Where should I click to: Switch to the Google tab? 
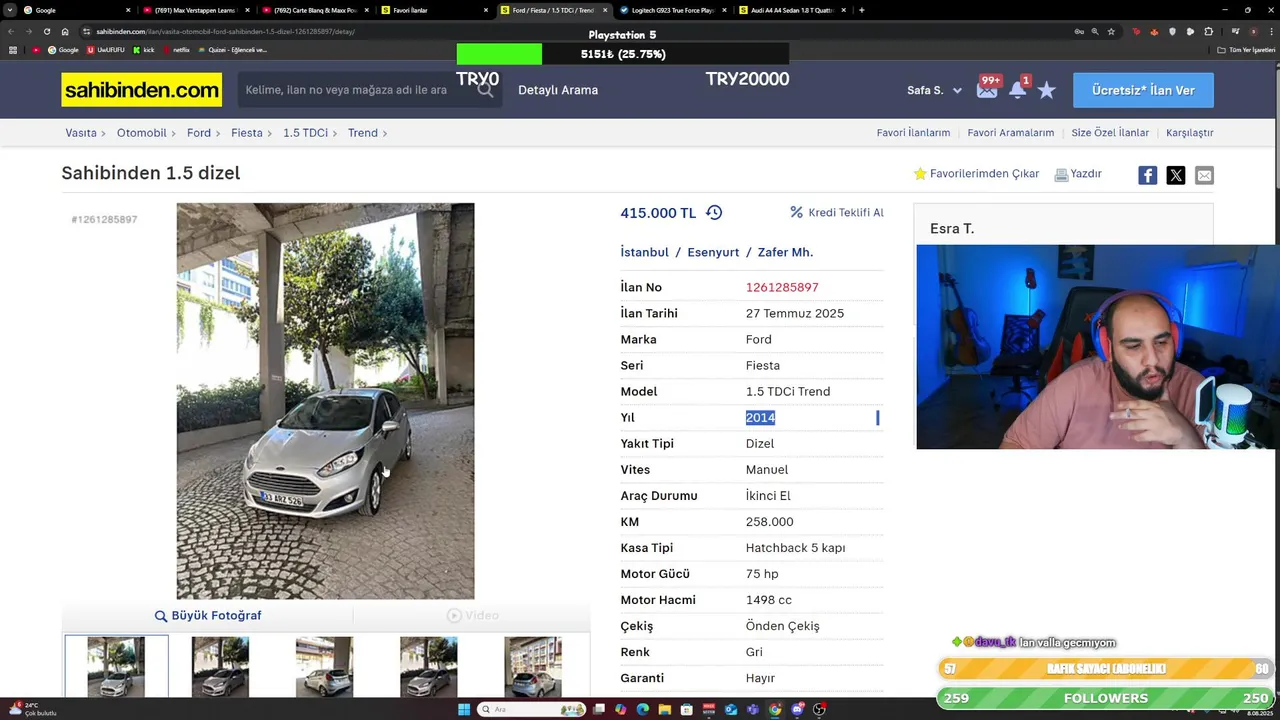pos(77,10)
